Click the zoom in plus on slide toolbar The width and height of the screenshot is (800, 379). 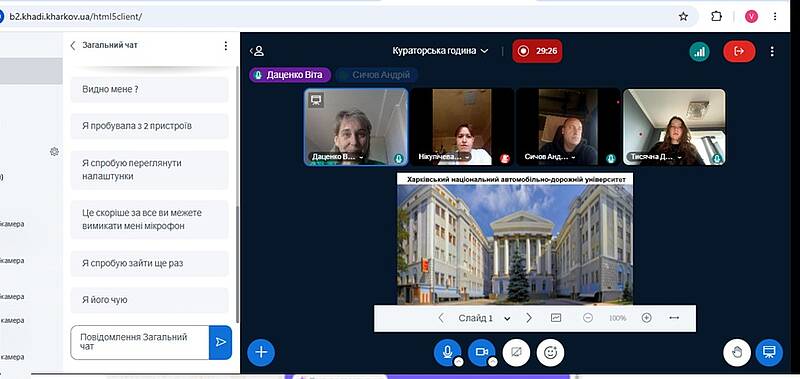click(646, 318)
